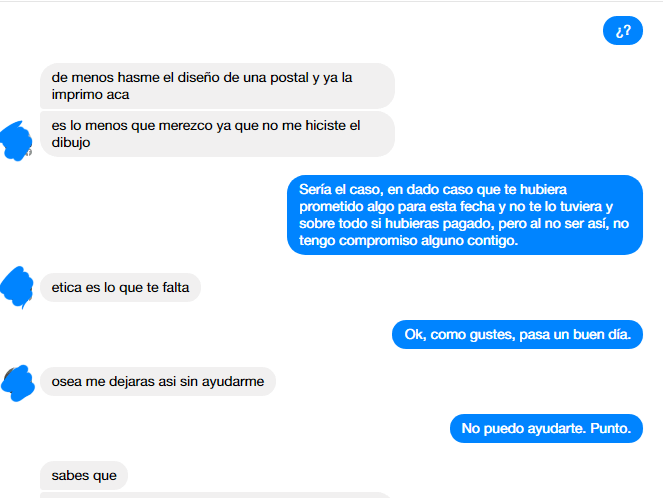Click the '¿?' sent message bubble
The height and width of the screenshot is (498, 663).
pos(622,30)
